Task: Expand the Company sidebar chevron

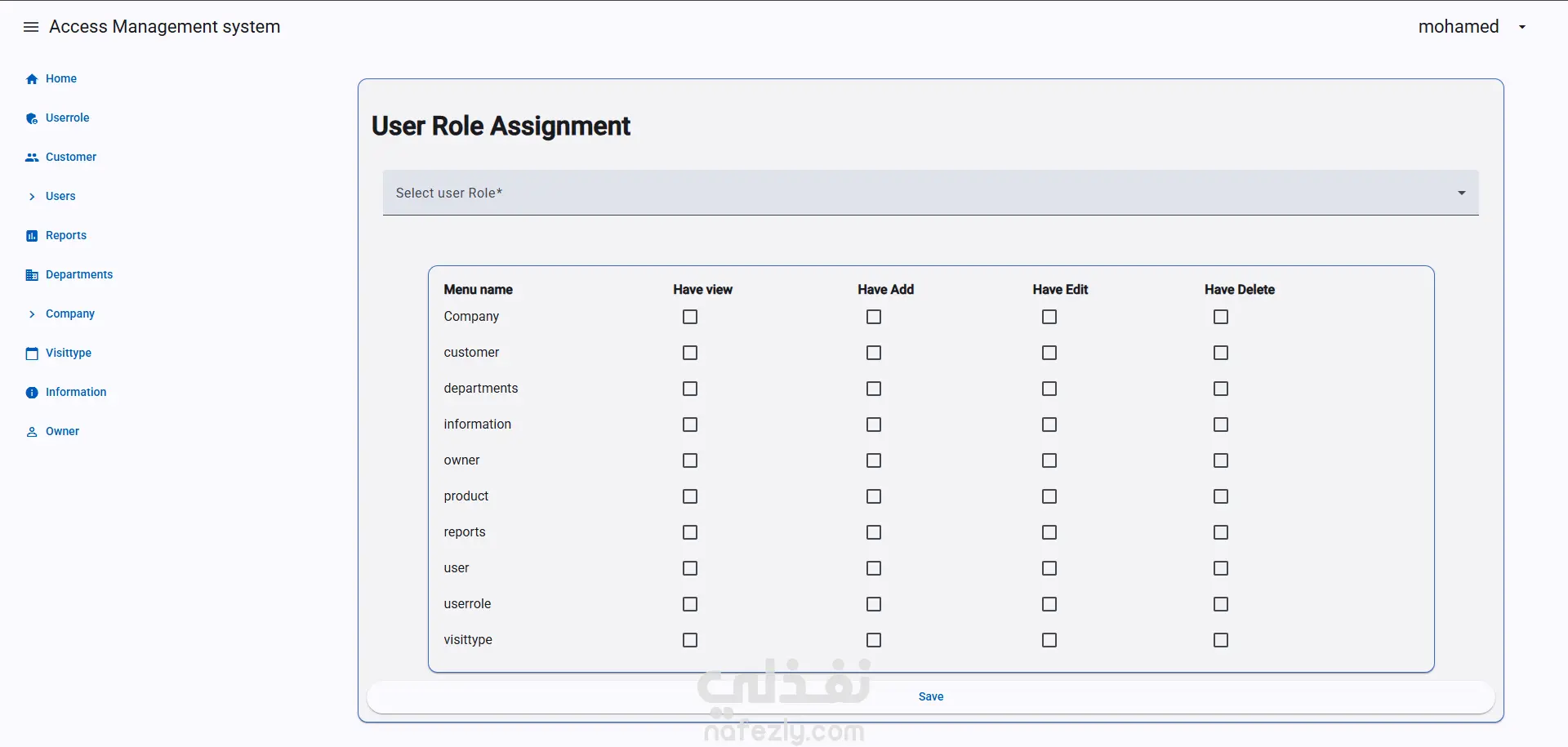Action: point(32,314)
